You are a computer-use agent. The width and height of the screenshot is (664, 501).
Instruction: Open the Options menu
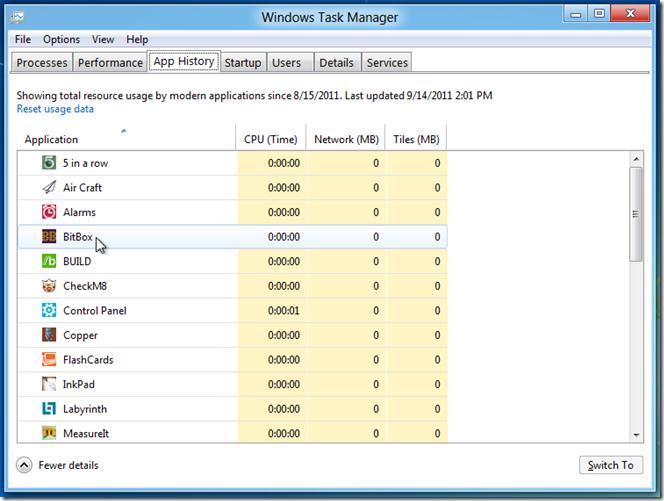tap(61, 40)
